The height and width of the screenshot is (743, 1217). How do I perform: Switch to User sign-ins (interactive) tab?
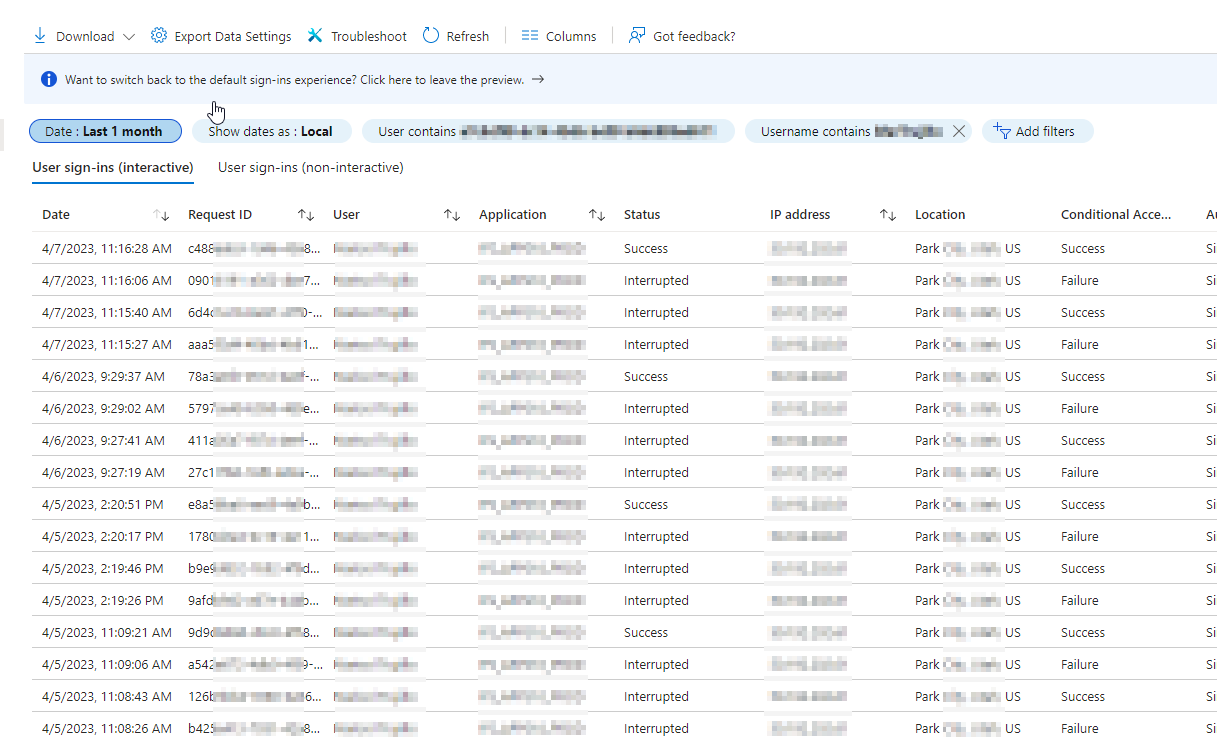(113, 168)
